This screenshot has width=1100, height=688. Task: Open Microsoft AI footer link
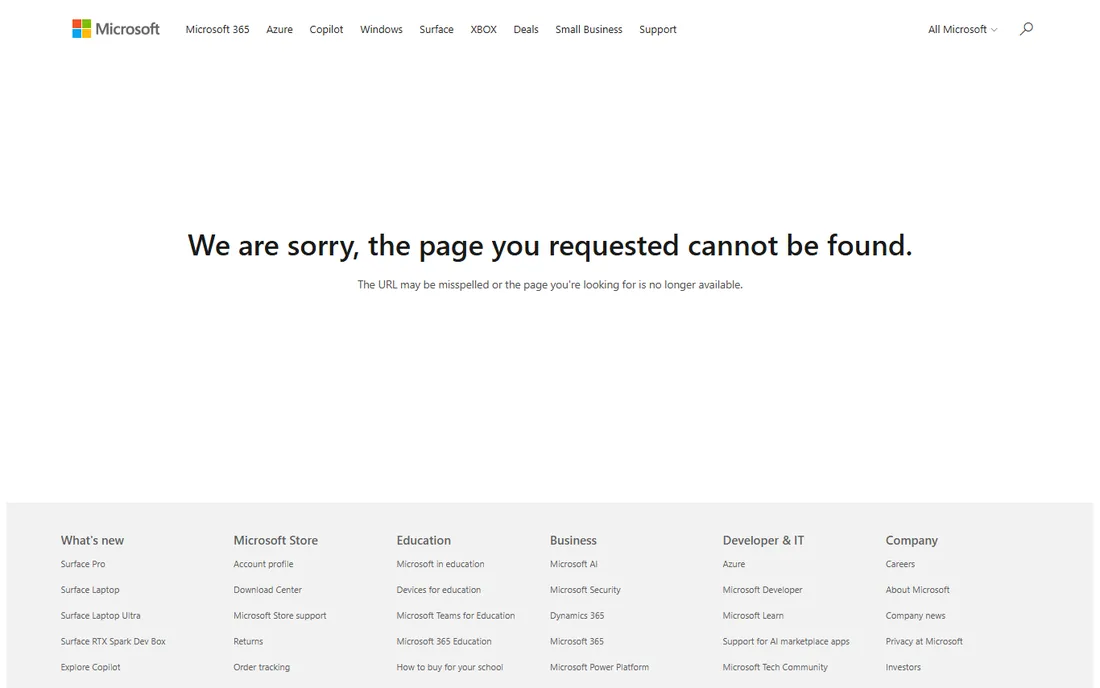pos(573,564)
